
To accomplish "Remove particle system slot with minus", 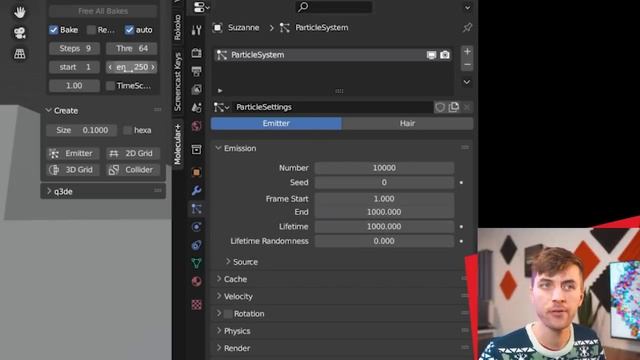I will (467, 65).
